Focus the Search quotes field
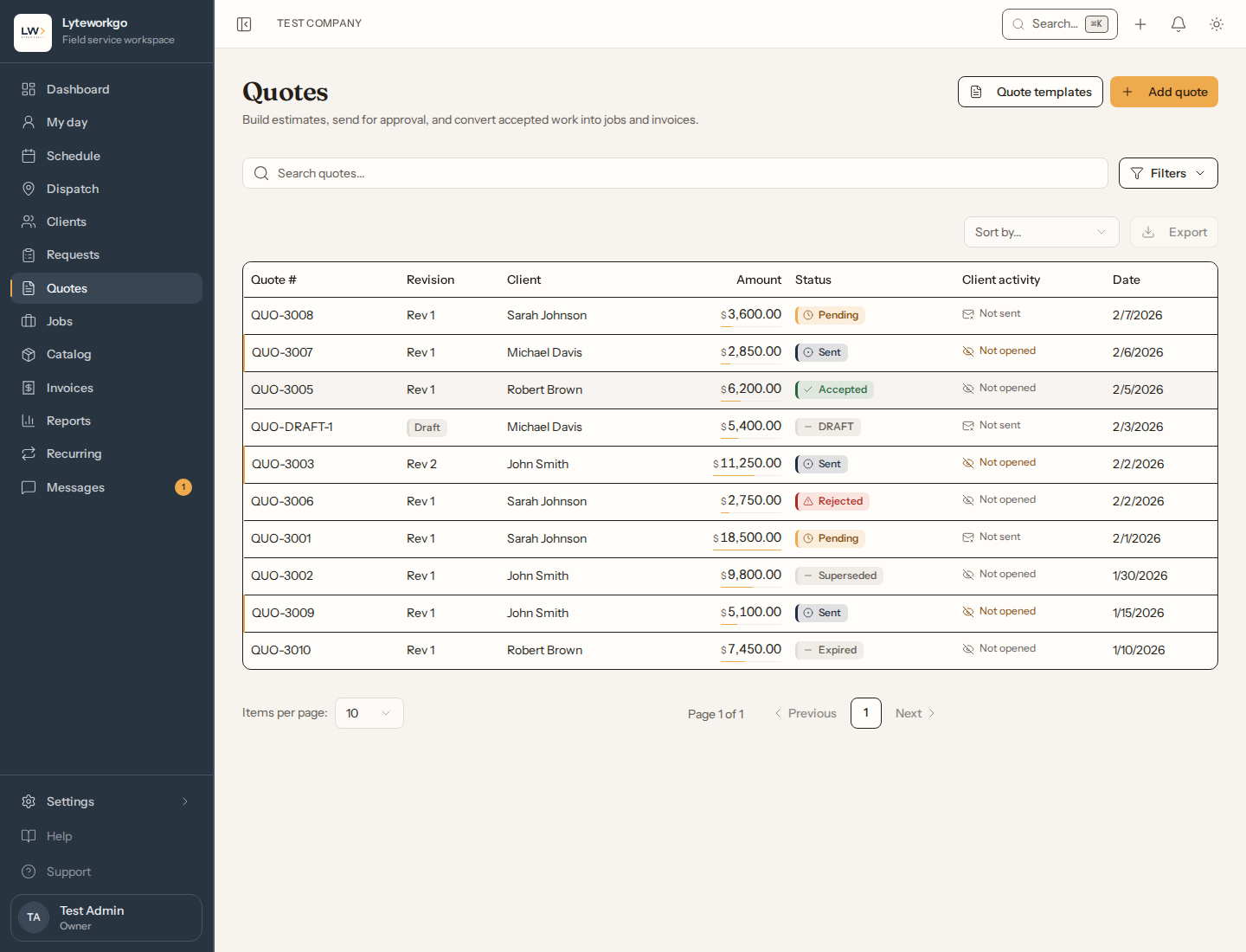 [x=675, y=173]
